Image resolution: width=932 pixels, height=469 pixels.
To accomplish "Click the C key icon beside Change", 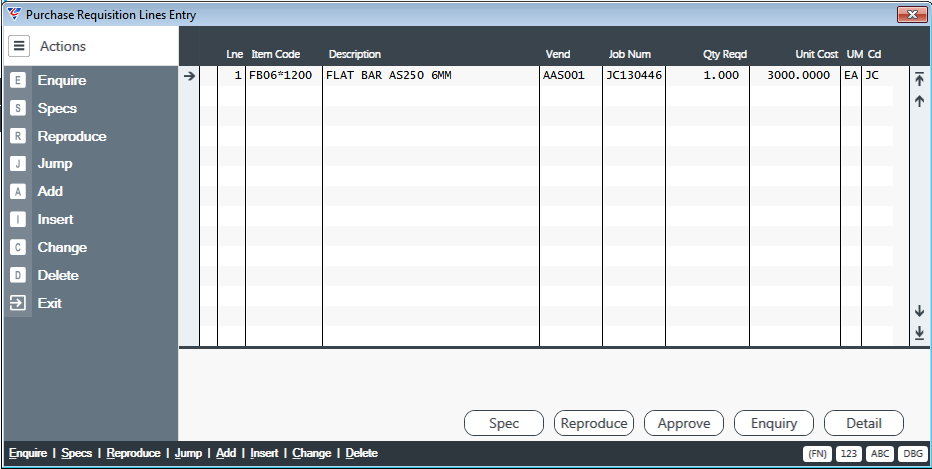I will [18, 247].
